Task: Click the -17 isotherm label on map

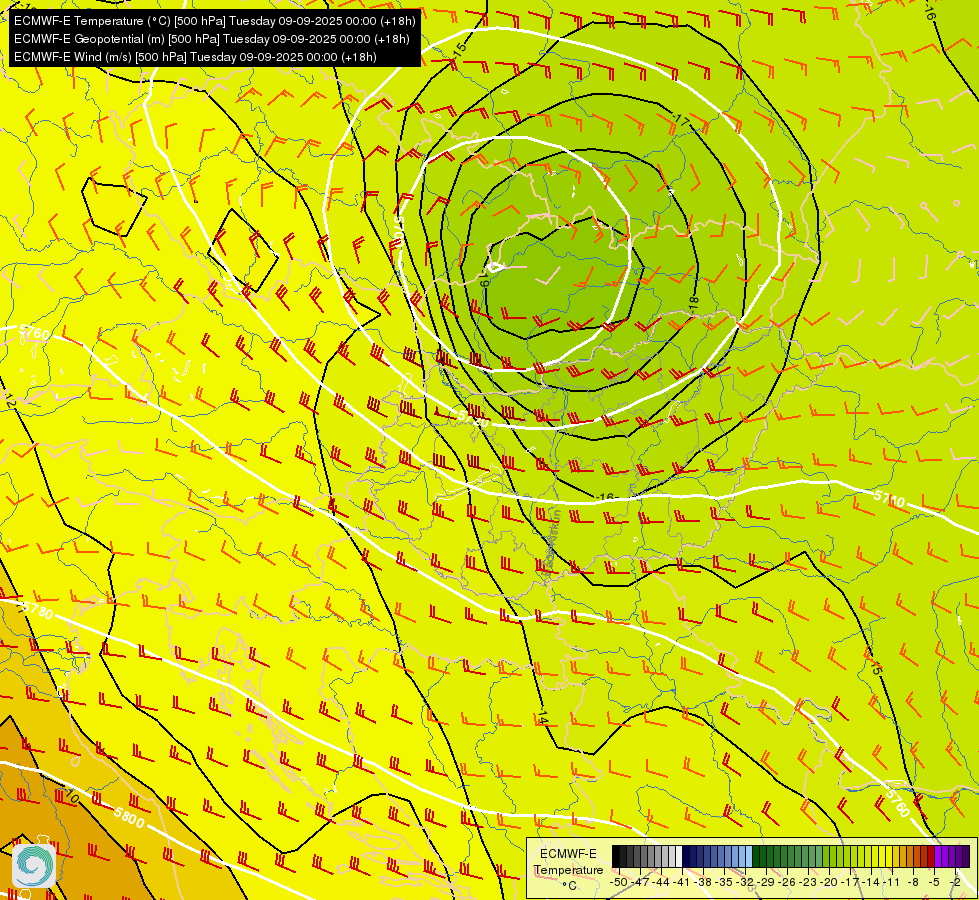Action: 681,120
